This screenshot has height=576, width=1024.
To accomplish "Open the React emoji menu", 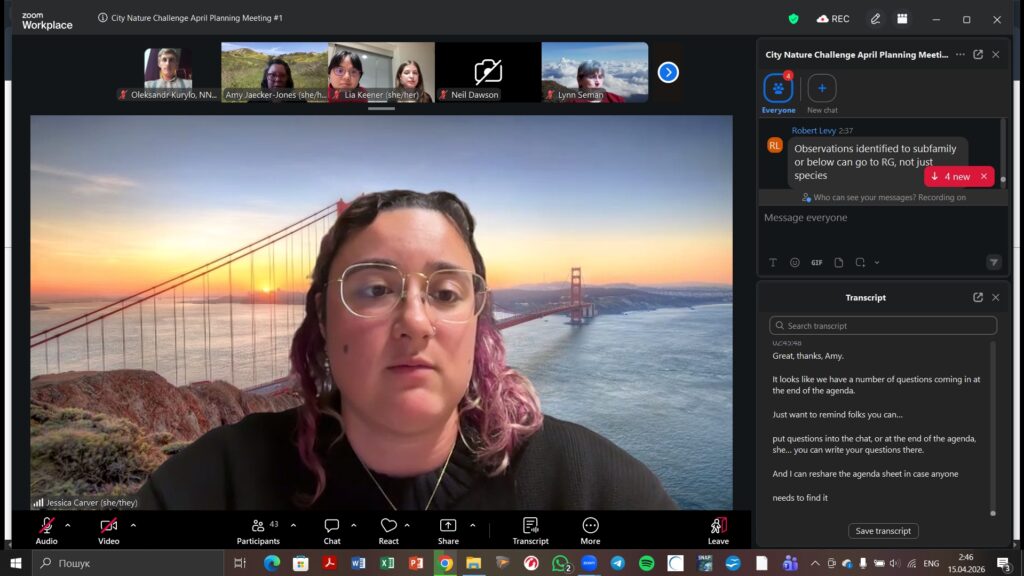I will click(x=389, y=526).
